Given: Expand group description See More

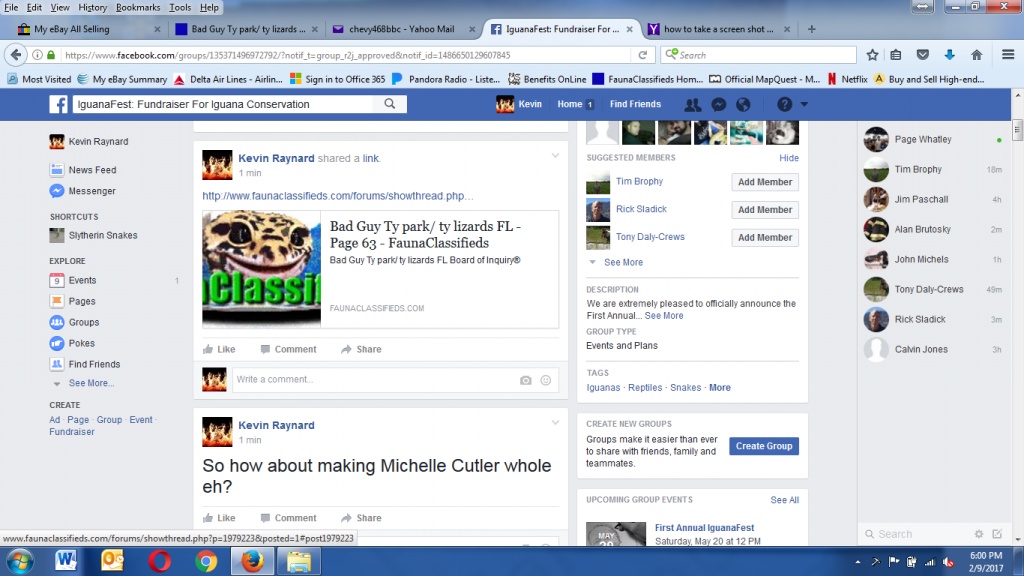Looking at the screenshot, I should click(x=664, y=315).
